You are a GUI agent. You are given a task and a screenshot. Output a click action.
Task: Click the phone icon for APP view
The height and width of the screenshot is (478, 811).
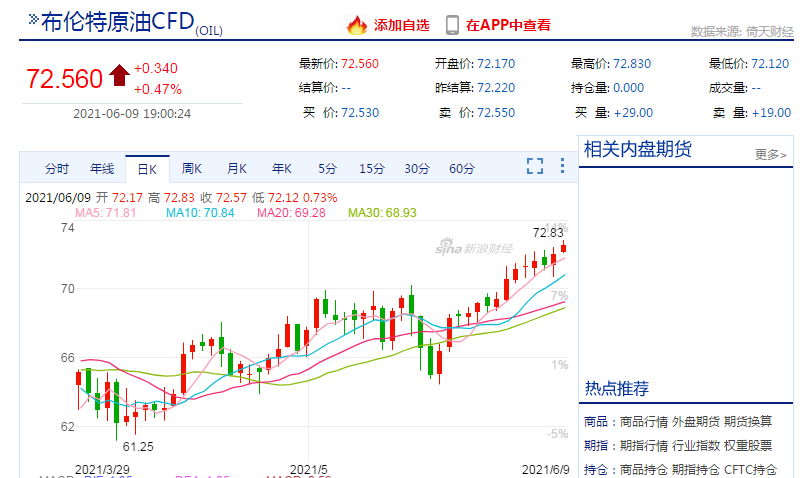click(x=452, y=25)
